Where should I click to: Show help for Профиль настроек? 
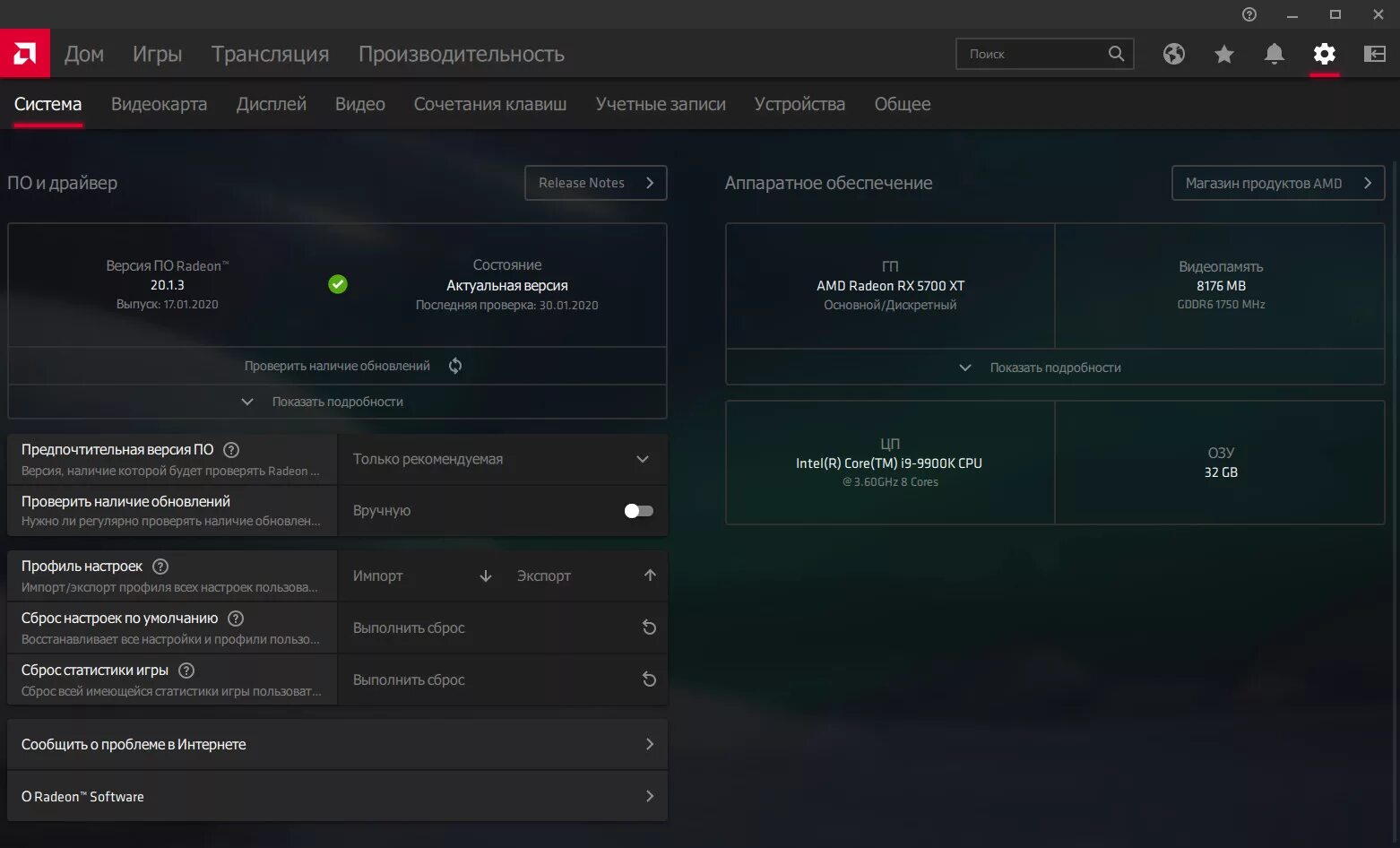pos(160,567)
